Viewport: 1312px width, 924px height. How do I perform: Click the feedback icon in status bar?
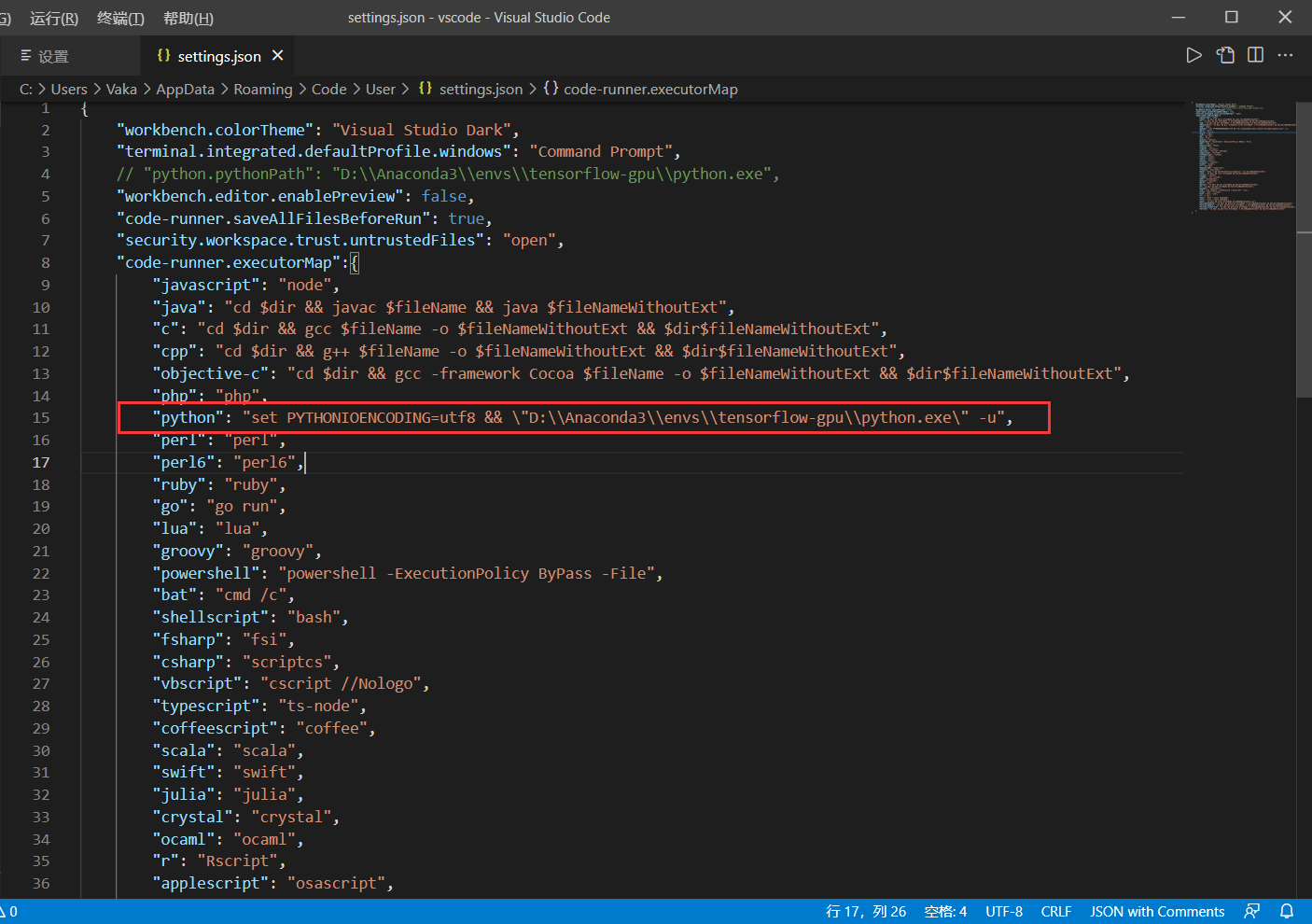pos(1252,911)
